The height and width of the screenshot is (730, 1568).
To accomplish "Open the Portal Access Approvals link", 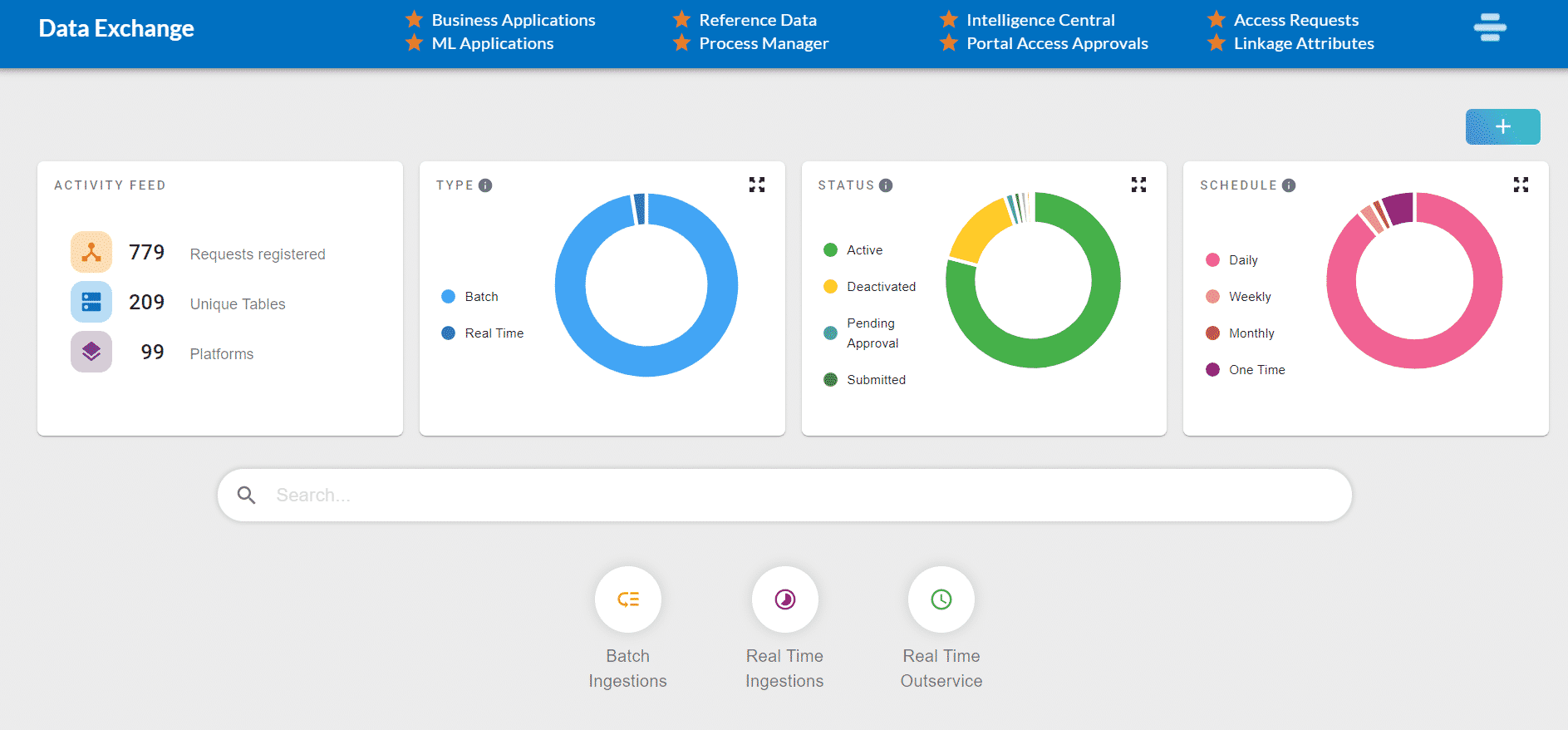I will pos(1056,43).
